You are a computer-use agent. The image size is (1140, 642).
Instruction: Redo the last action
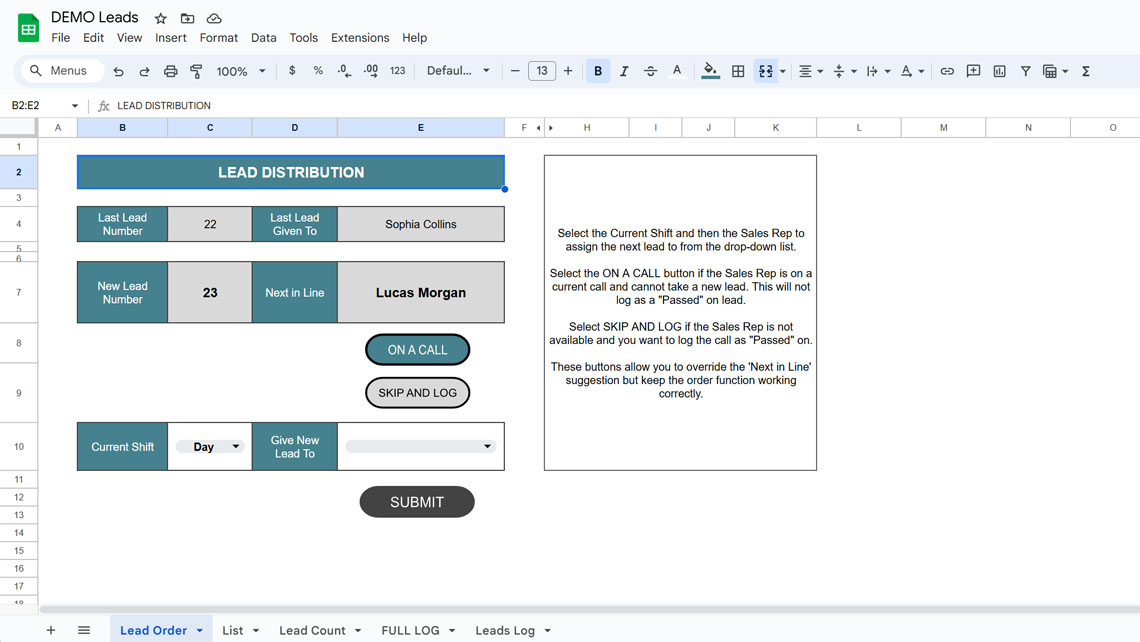tap(144, 71)
